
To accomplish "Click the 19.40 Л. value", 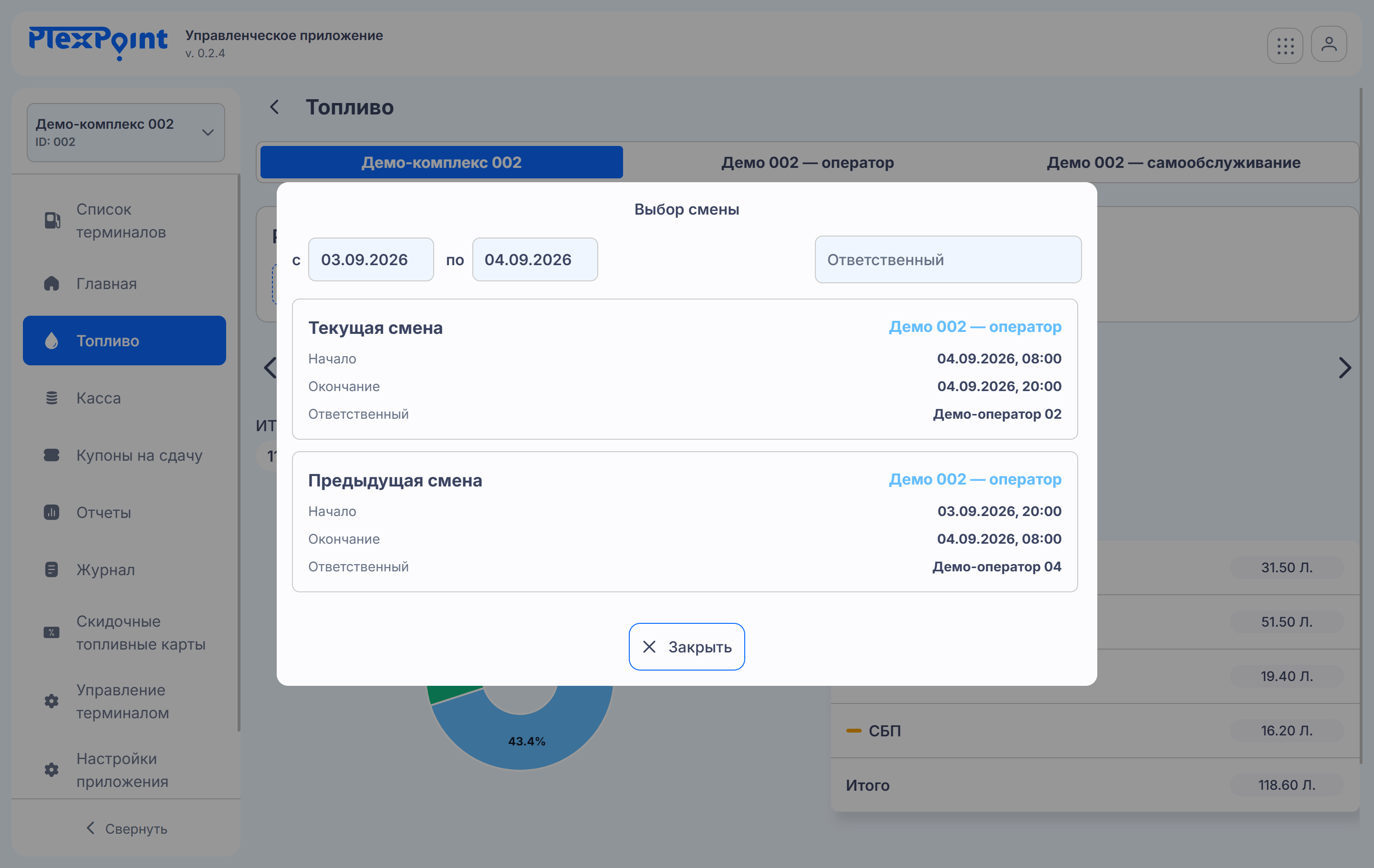I will click(x=1287, y=676).
